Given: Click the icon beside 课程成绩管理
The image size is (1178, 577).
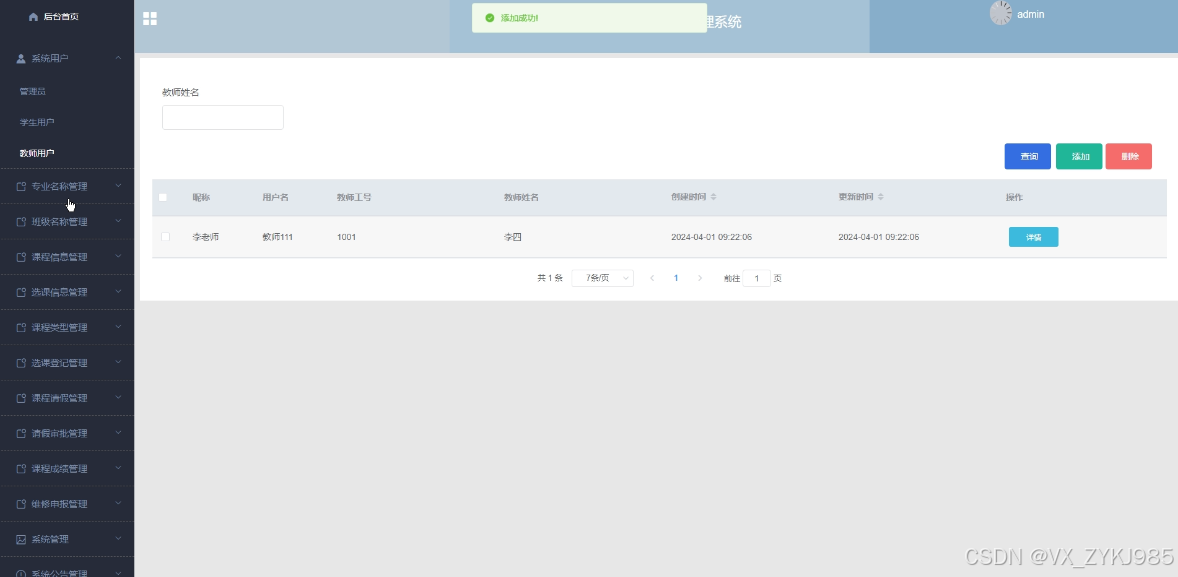Looking at the screenshot, I should (x=21, y=469).
